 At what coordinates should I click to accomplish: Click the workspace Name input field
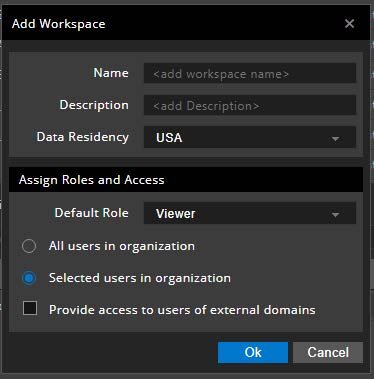pyautogui.click(x=250, y=73)
